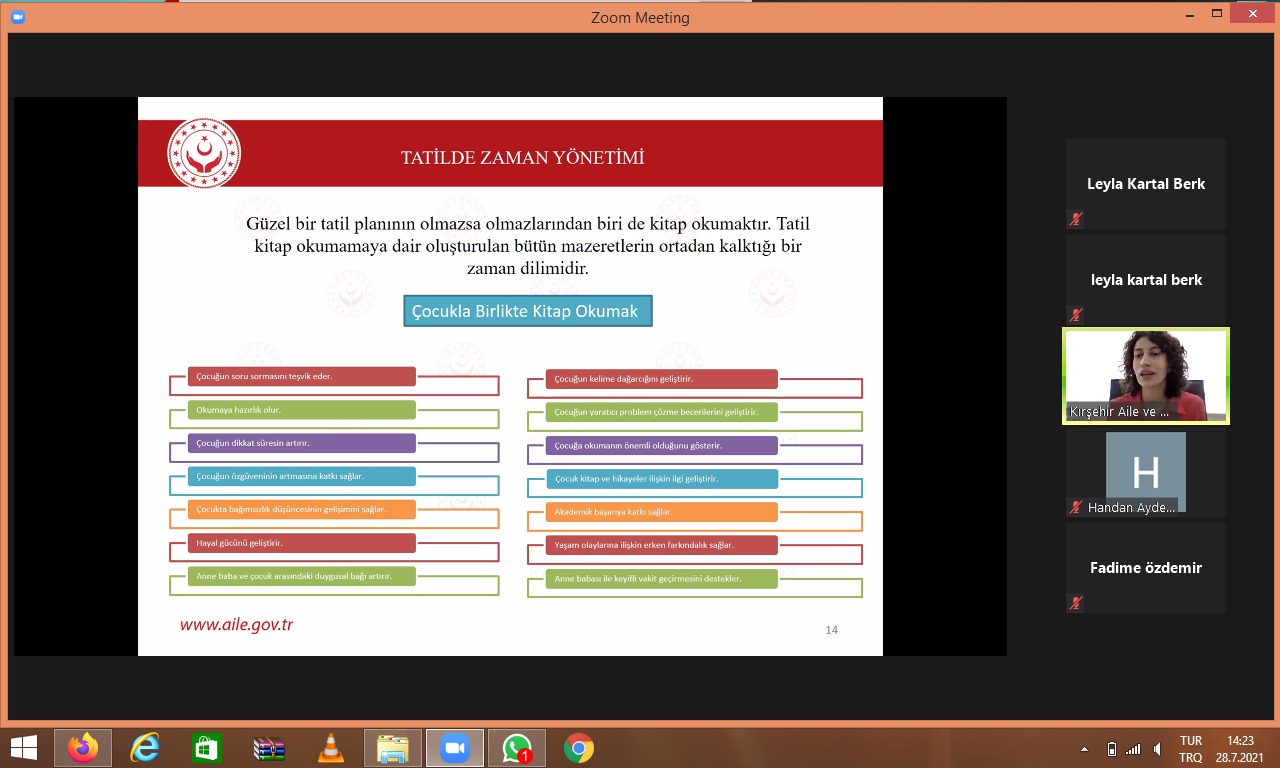Open Google Chrome from the taskbar
The image size is (1280, 768).
coord(578,748)
